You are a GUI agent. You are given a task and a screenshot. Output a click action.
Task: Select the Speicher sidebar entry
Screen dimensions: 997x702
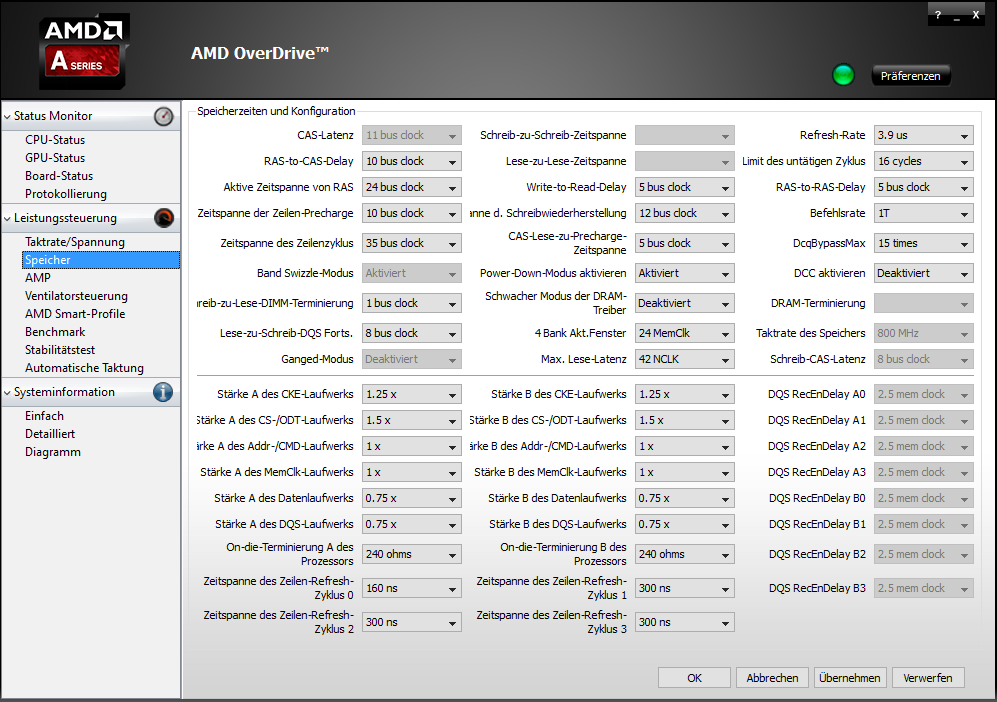pos(101,259)
